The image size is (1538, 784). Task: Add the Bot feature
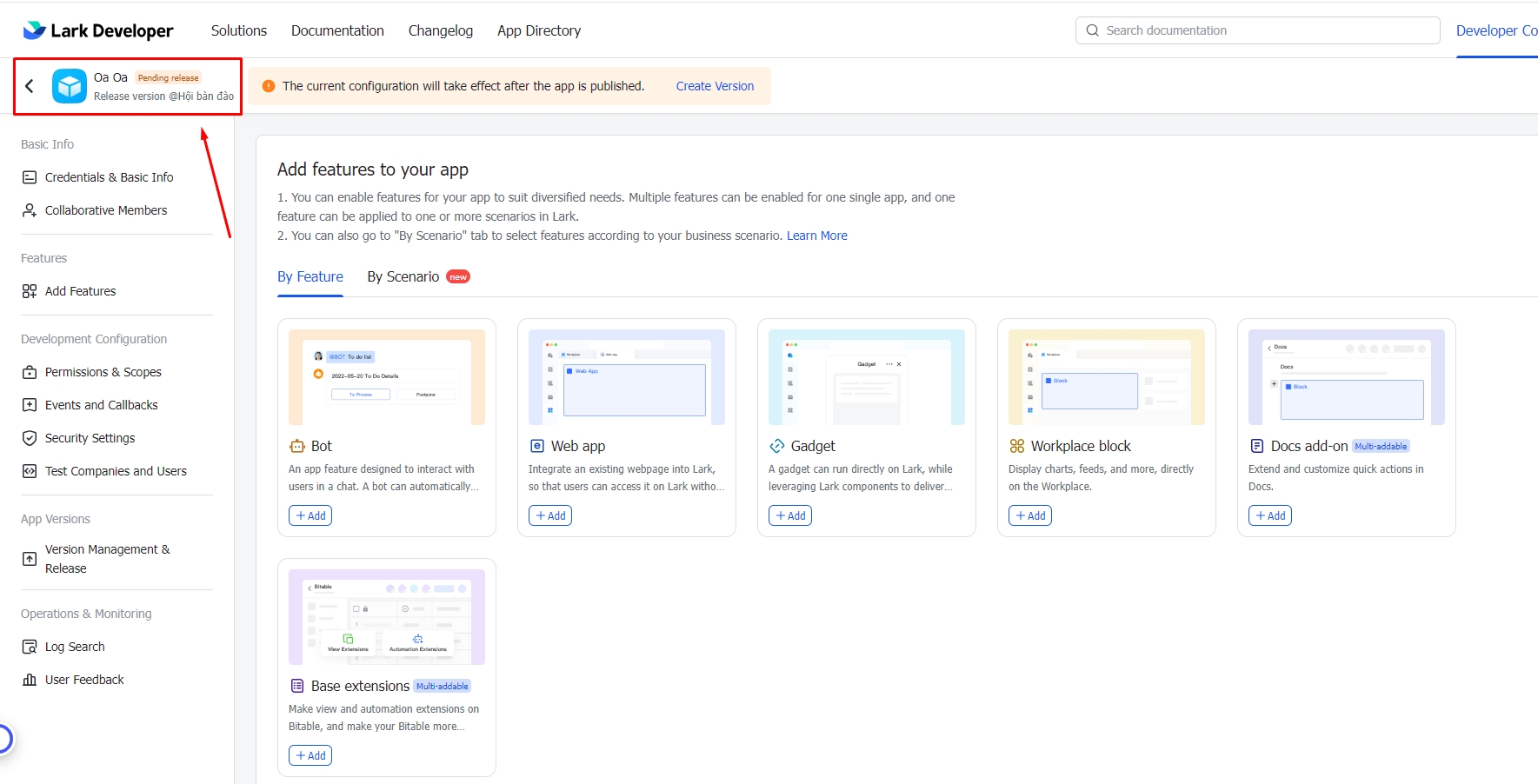point(310,515)
